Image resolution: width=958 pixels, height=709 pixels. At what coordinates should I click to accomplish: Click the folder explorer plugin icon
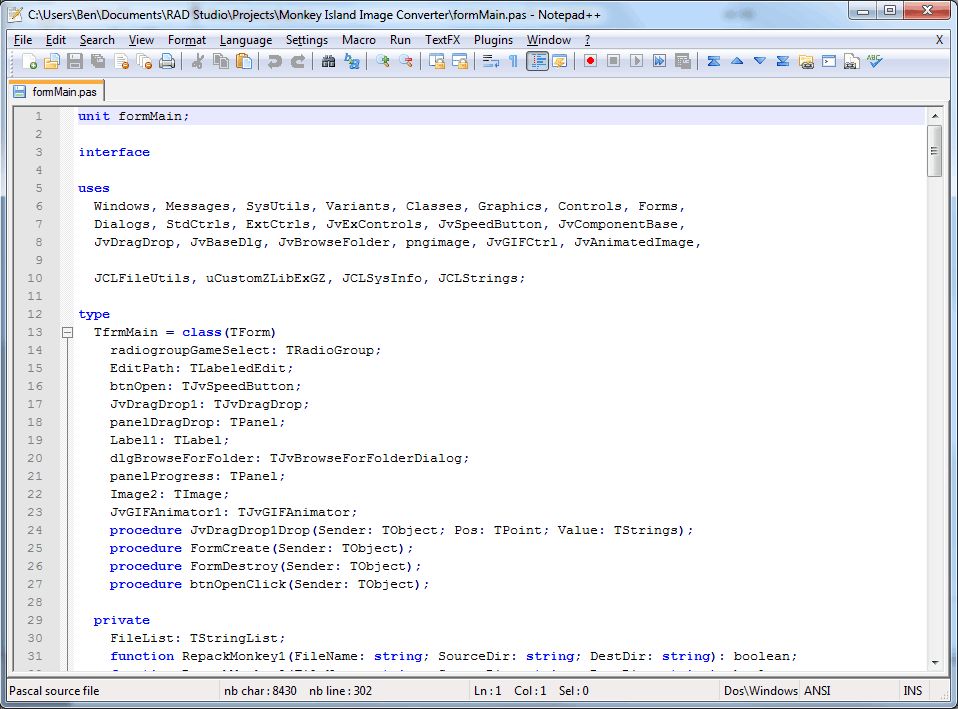[x=806, y=61]
